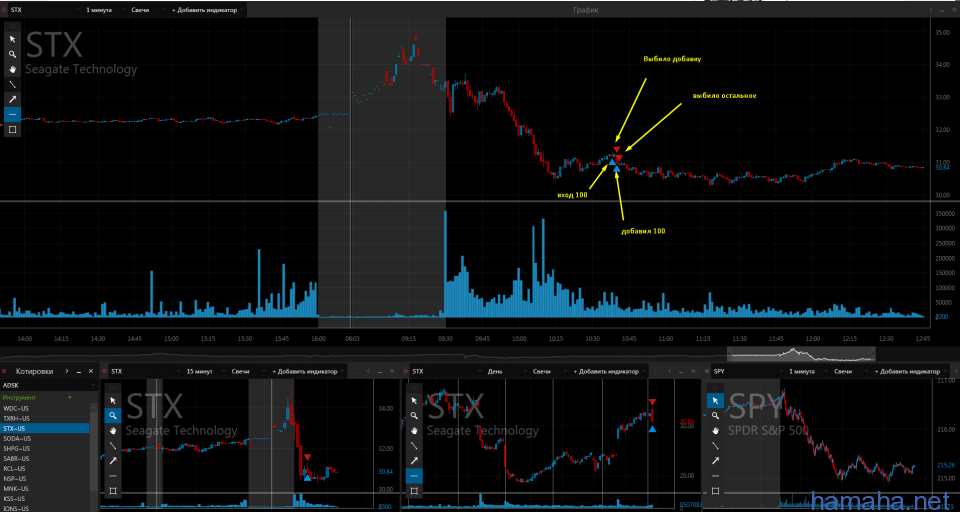
Task: Select the line tool in SPY chart
Action: coord(715,445)
